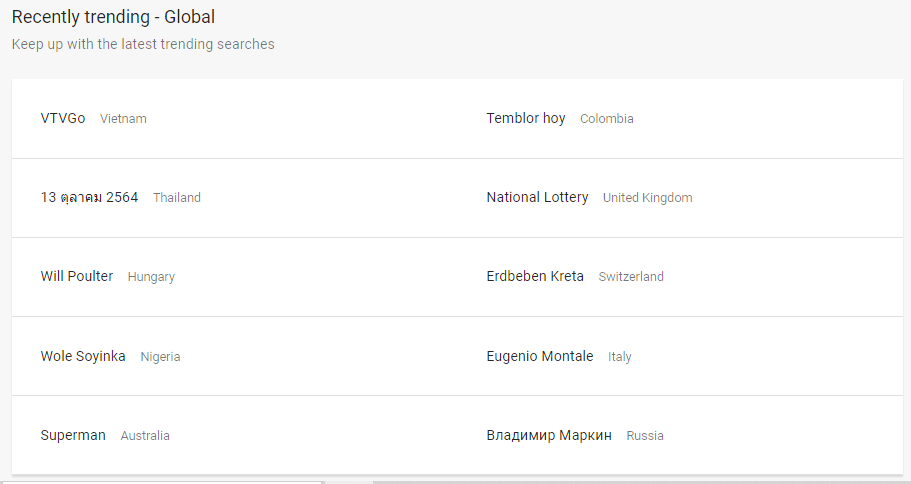Click the Colombia country label

(607, 119)
